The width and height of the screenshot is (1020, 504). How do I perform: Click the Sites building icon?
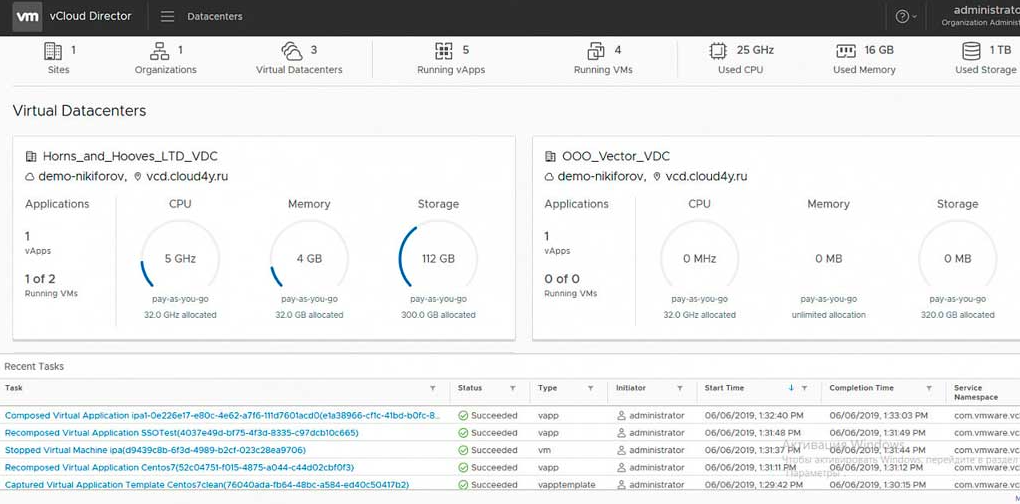[53, 51]
